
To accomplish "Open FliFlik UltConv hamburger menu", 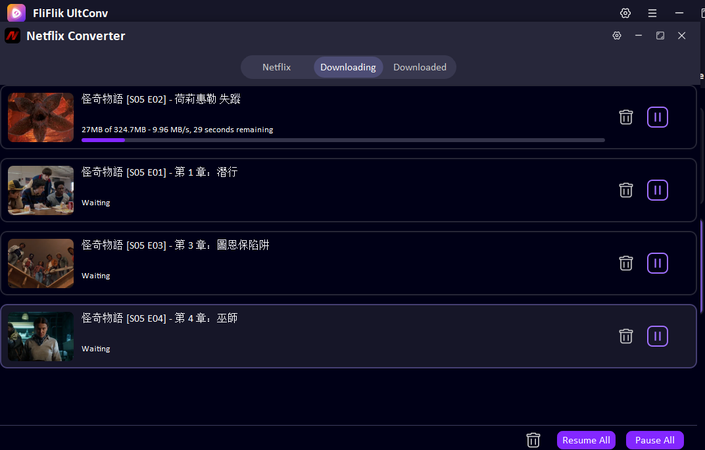I will coord(652,13).
